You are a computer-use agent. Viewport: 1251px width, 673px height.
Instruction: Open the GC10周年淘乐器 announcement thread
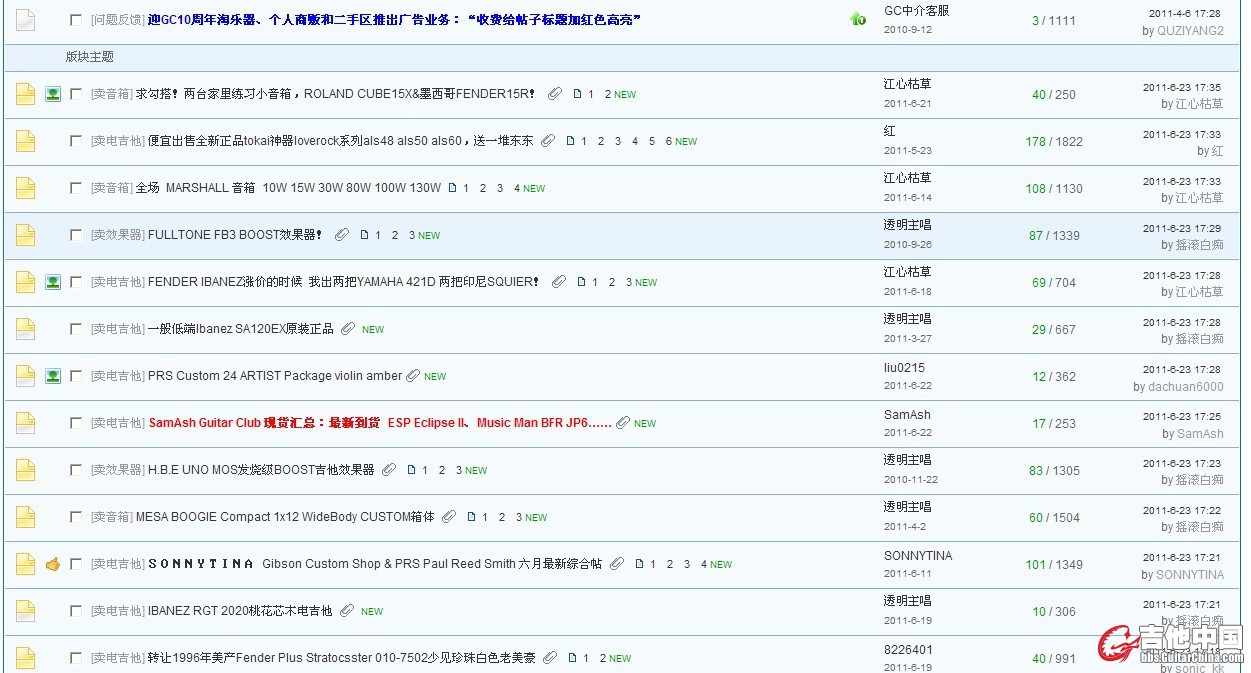coord(394,19)
